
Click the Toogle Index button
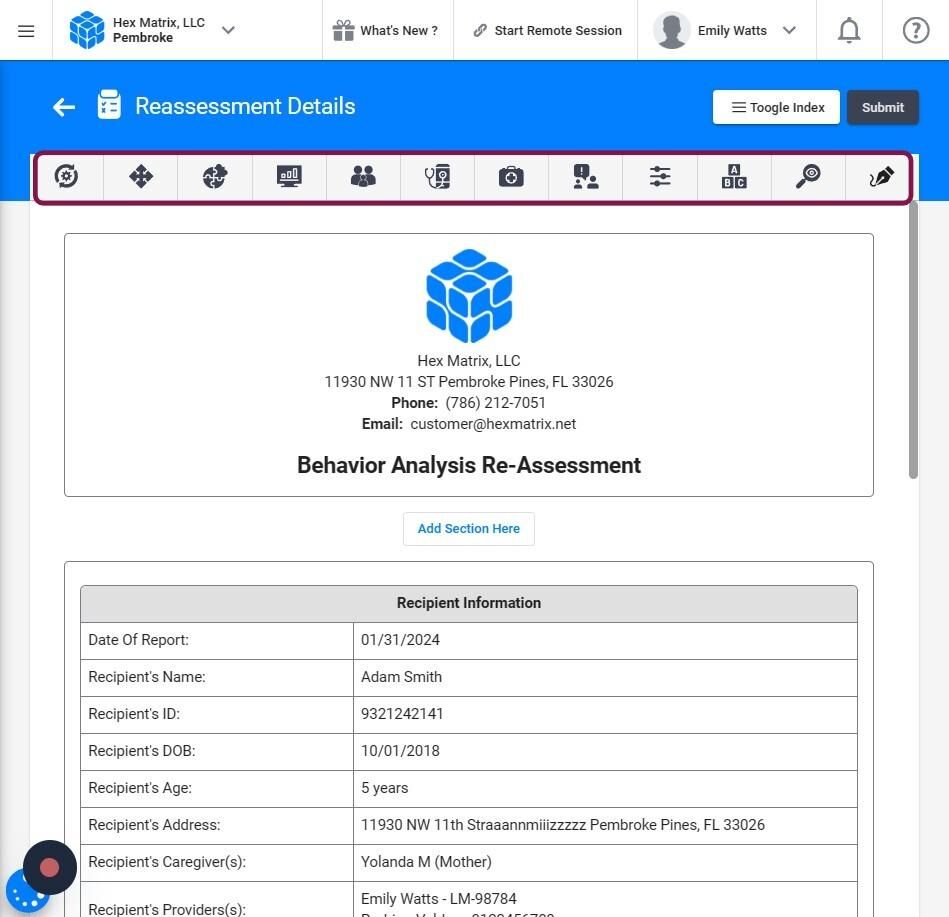coord(776,107)
